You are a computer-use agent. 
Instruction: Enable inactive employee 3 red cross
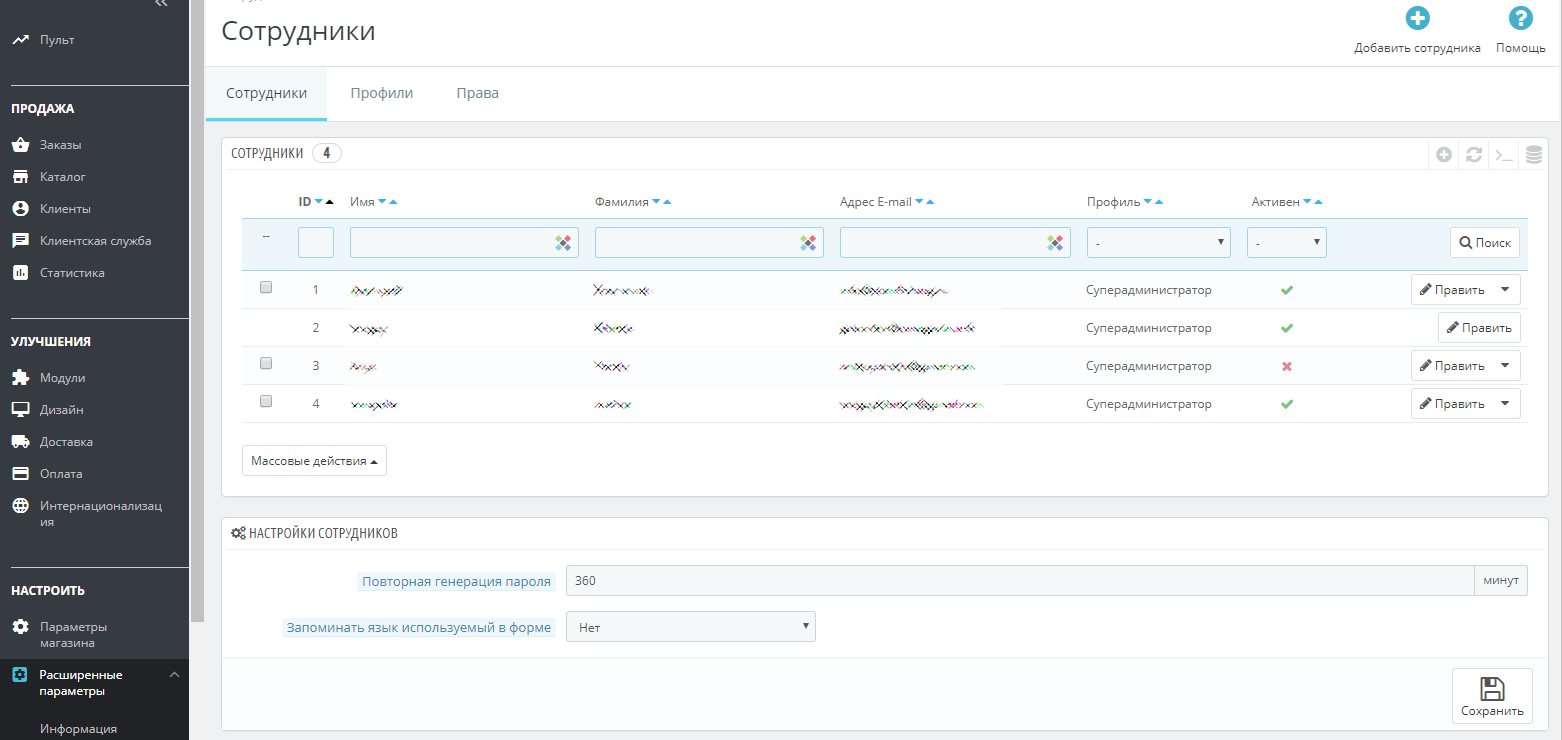coord(1287,366)
